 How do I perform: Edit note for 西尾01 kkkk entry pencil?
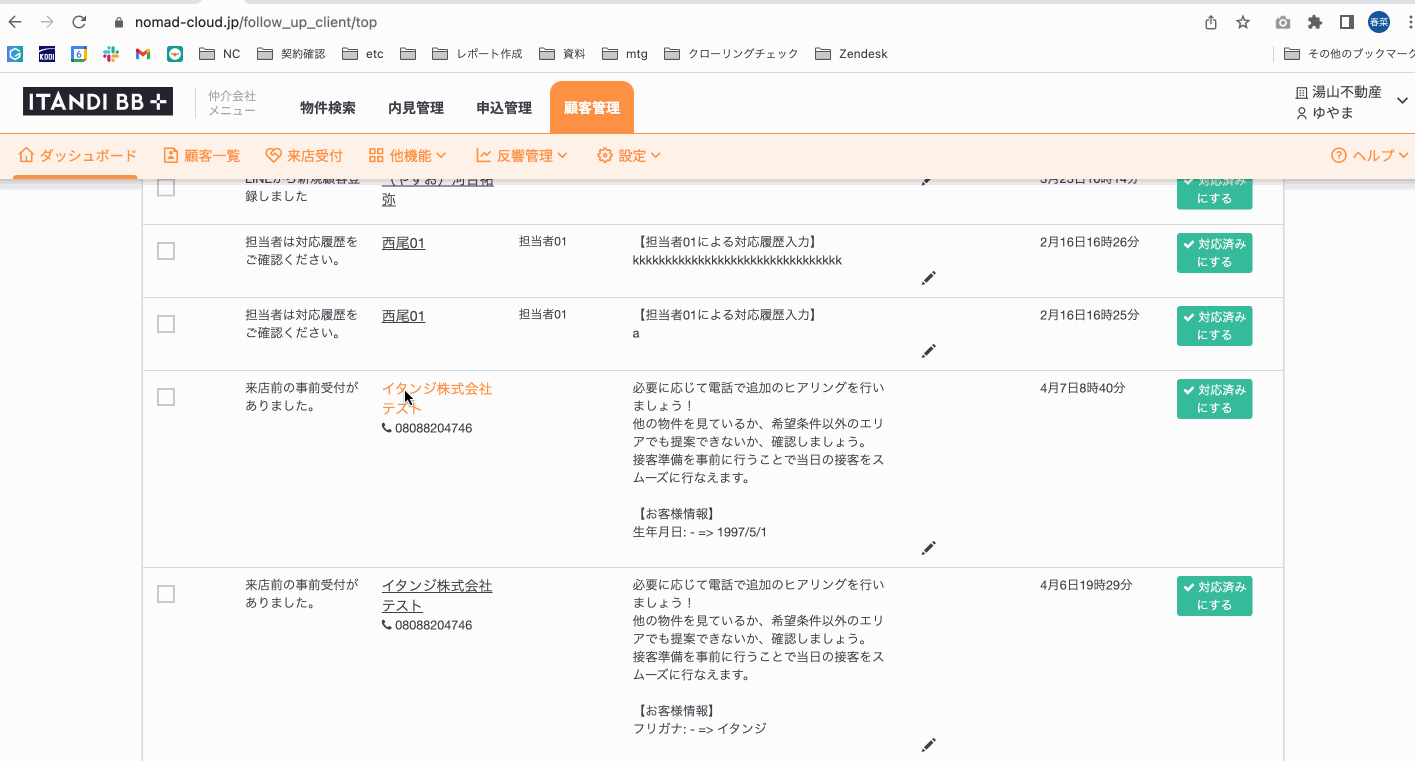(929, 278)
